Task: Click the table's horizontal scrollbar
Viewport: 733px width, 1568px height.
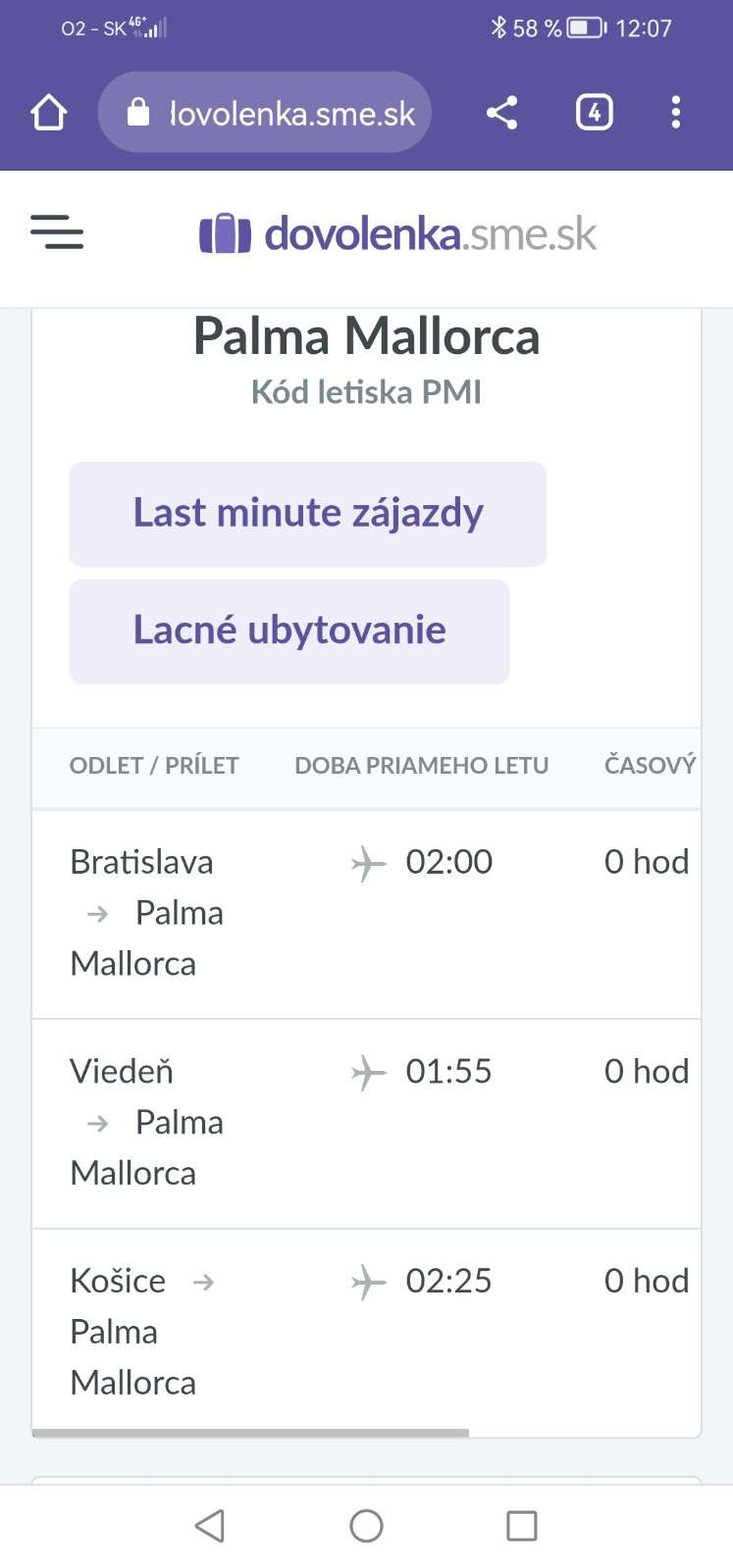Action: [250, 1433]
